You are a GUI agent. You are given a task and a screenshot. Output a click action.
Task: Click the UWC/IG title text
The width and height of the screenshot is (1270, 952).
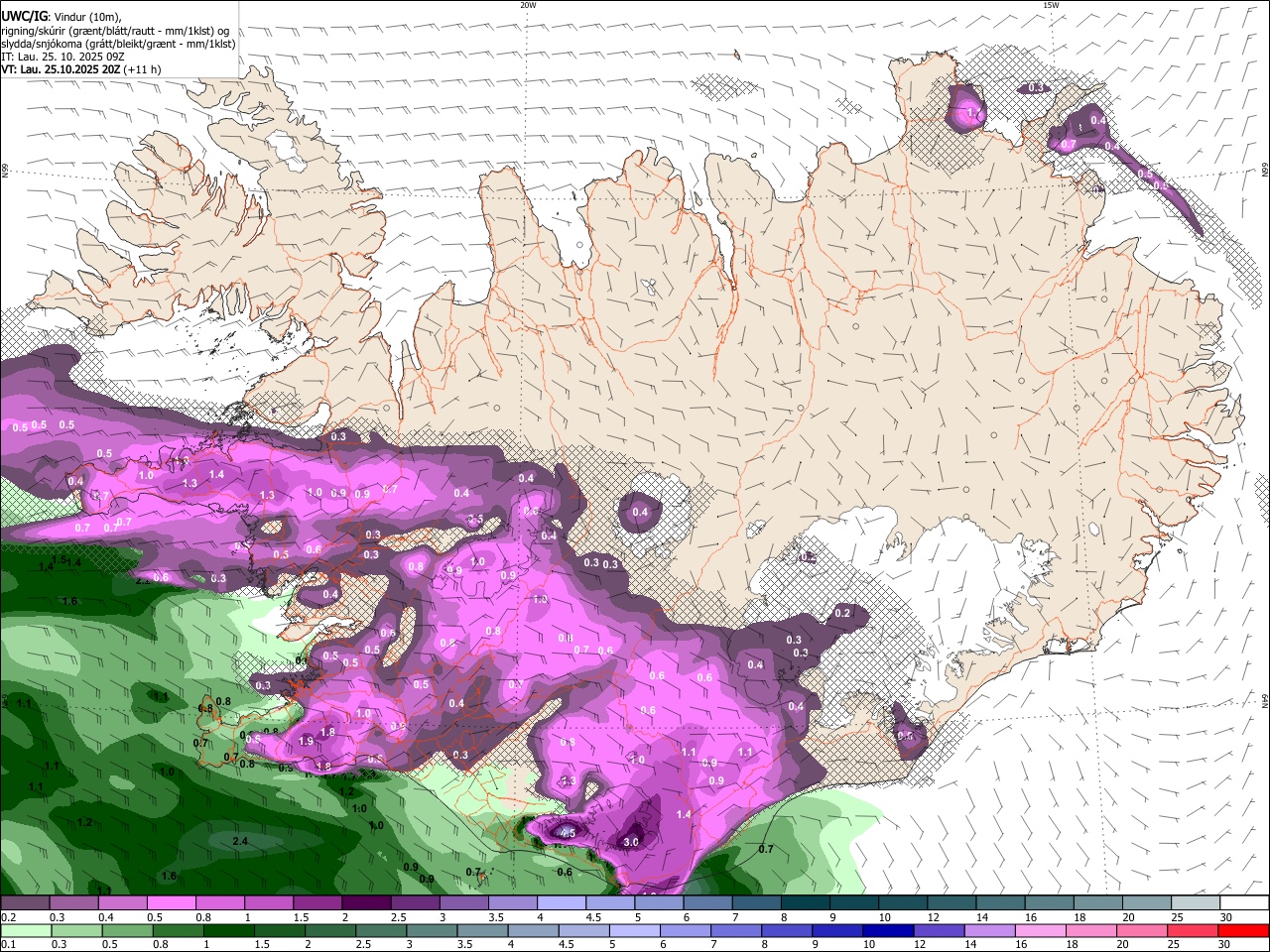pos(24,16)
